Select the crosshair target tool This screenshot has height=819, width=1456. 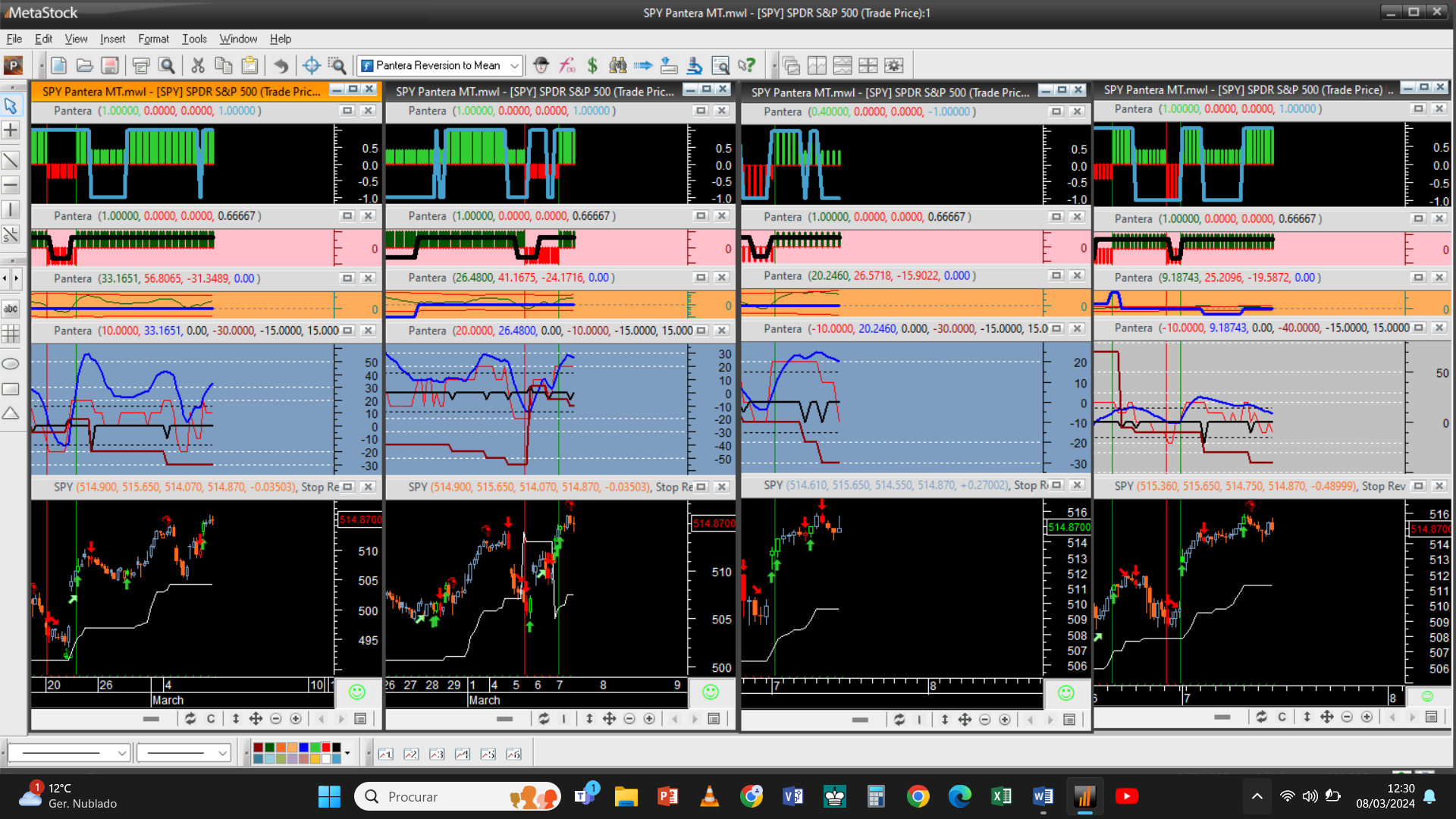coord(311,65)
